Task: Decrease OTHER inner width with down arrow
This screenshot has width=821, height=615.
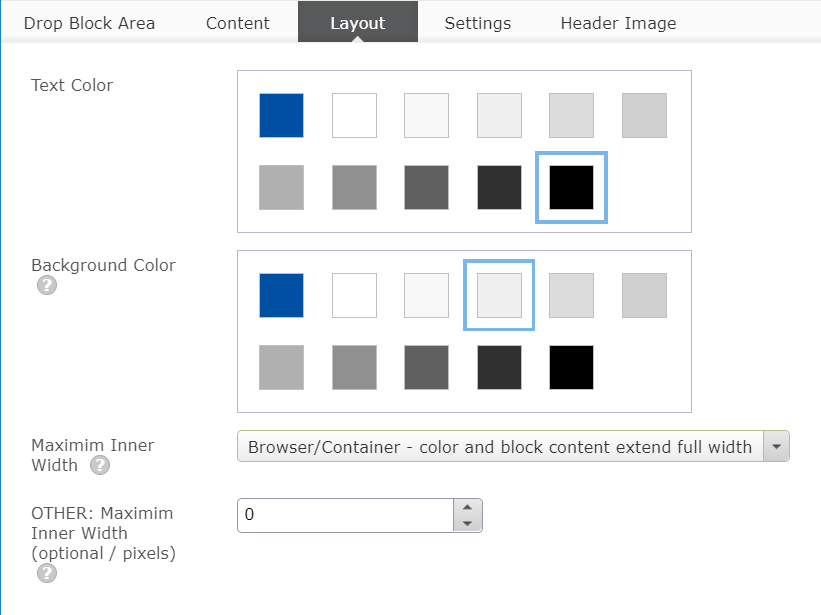Action: pos(467,524)
